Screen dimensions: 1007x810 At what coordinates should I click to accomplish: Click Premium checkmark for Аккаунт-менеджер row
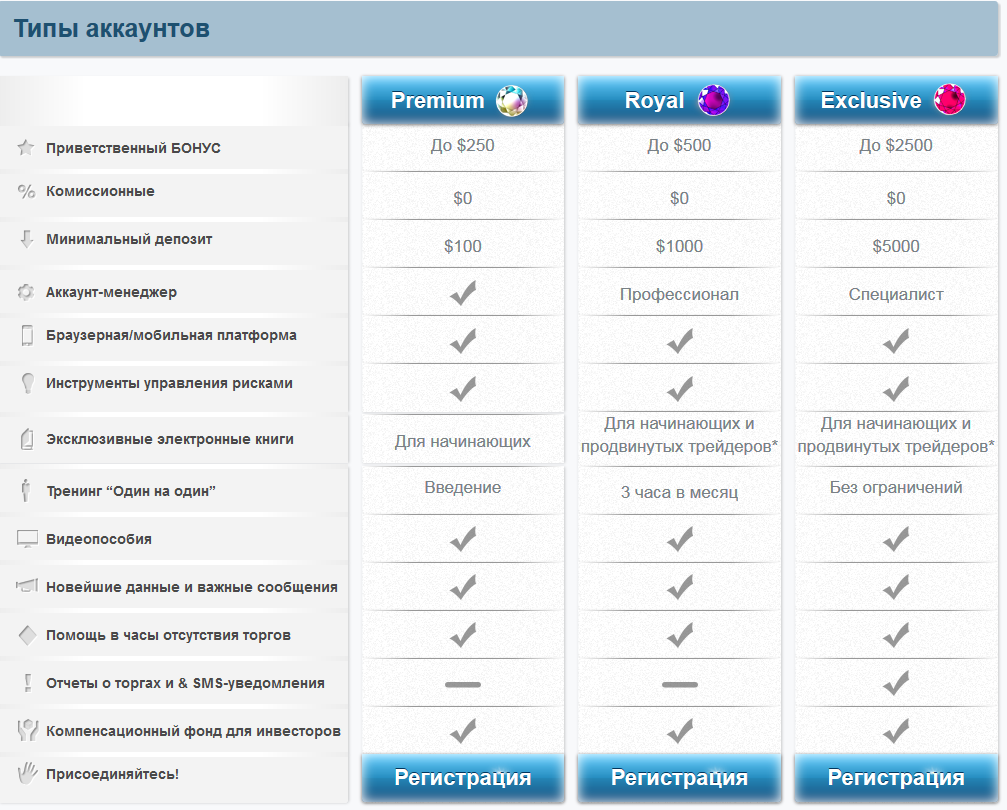pos(463,293)
